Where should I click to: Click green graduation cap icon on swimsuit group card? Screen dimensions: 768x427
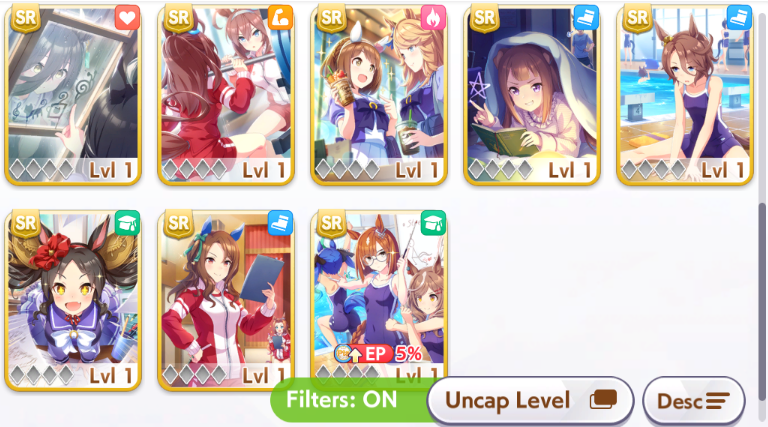pyautogui.click(x=433, y=223)
